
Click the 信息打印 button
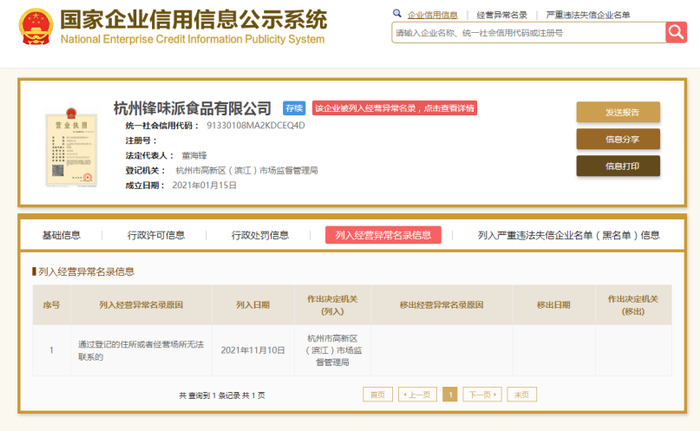(x=618, y=166)
